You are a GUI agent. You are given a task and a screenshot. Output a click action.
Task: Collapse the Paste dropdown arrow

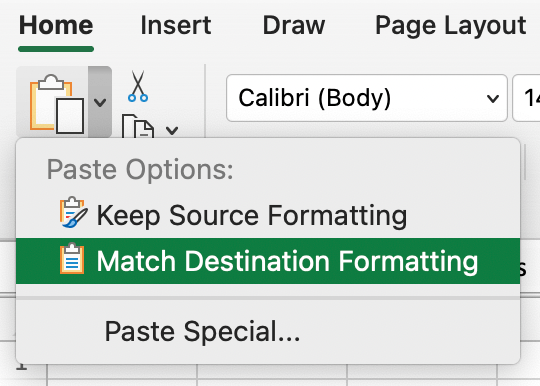click(x=100, y=102)
